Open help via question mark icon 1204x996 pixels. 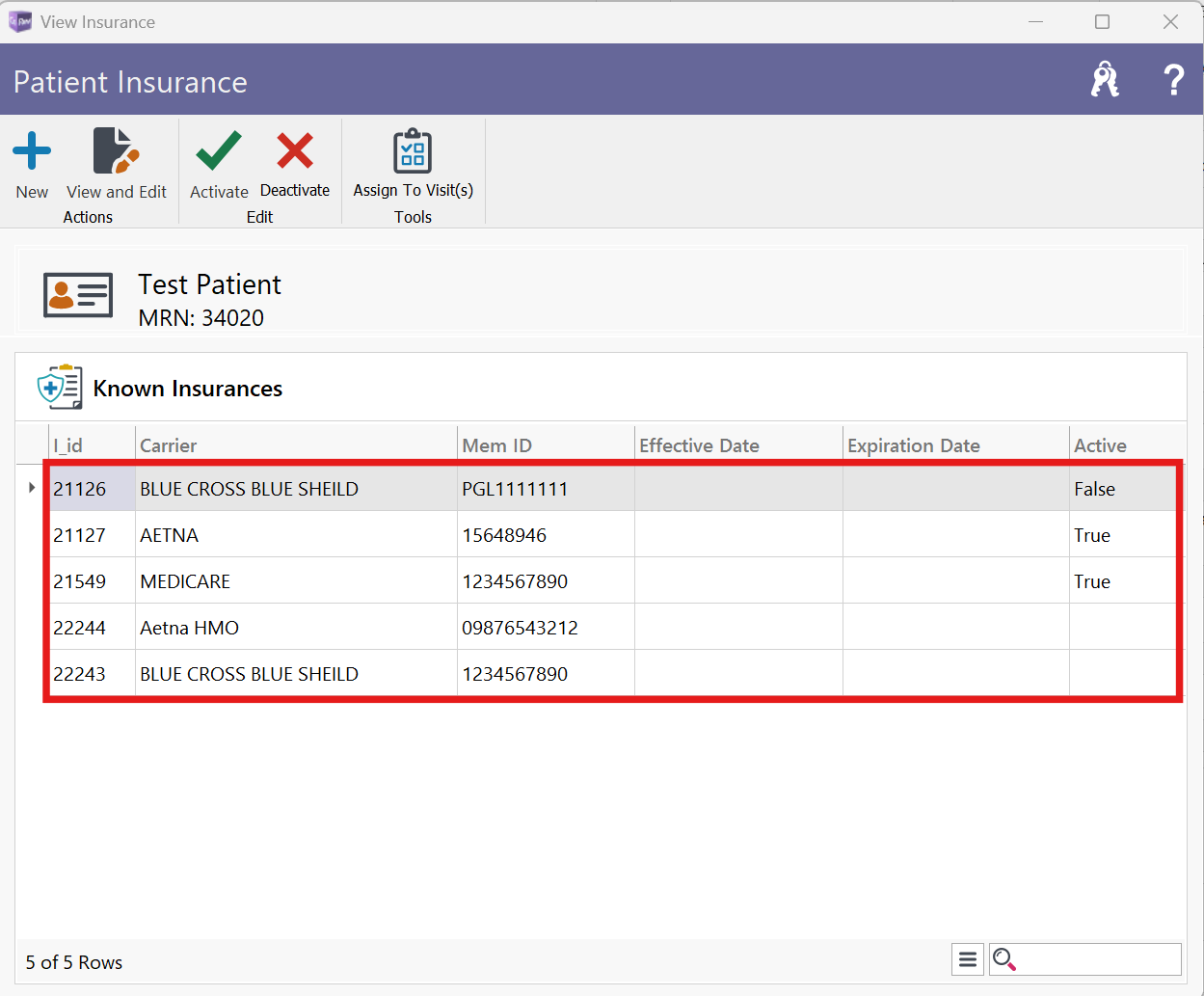pyautogui.click(x=1173, y=80)
